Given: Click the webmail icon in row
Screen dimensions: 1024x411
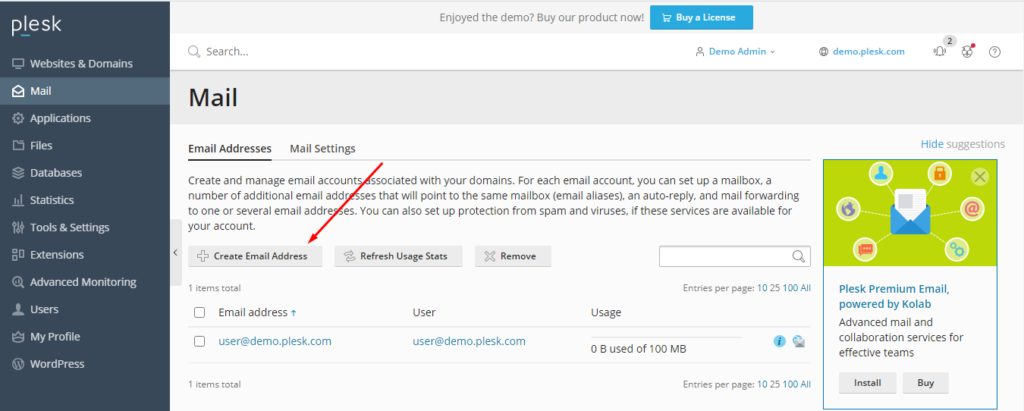Looking at the screenshot, I should tap(798, 340).
